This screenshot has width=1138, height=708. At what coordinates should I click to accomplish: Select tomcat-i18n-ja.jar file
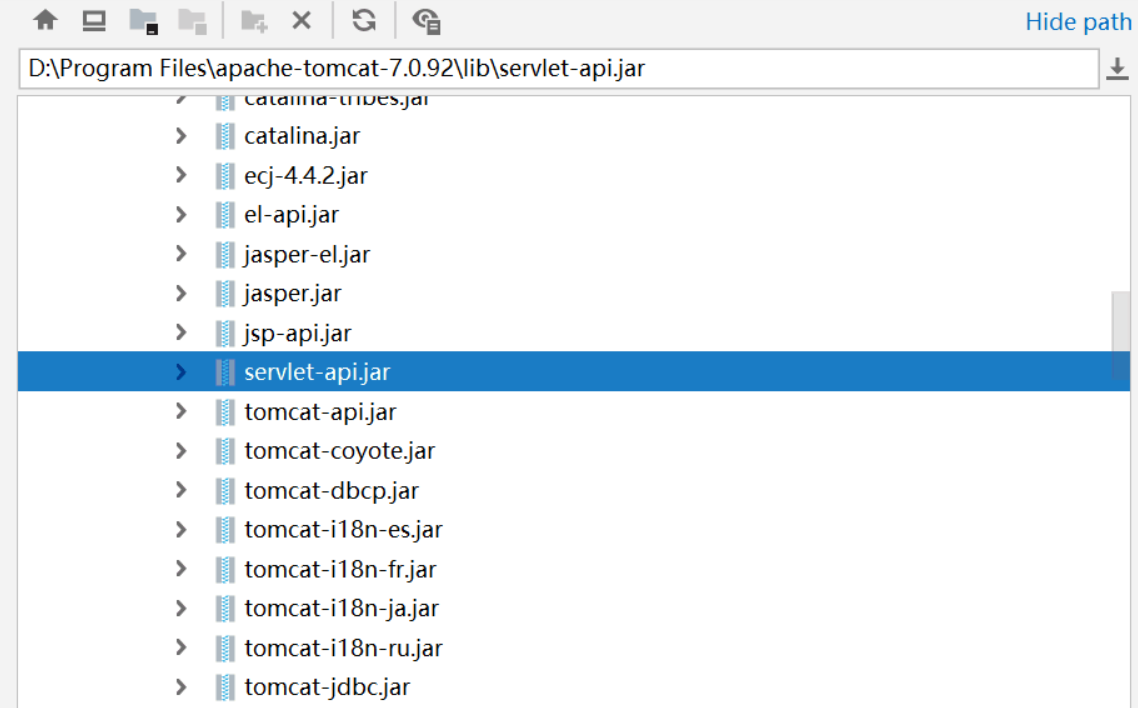coord(342,608)
